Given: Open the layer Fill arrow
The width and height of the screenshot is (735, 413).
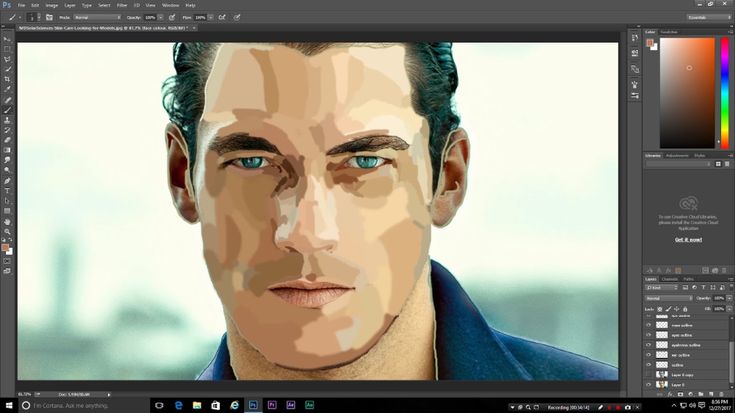Looking at the screenshot, I should (x=729, y=309).
